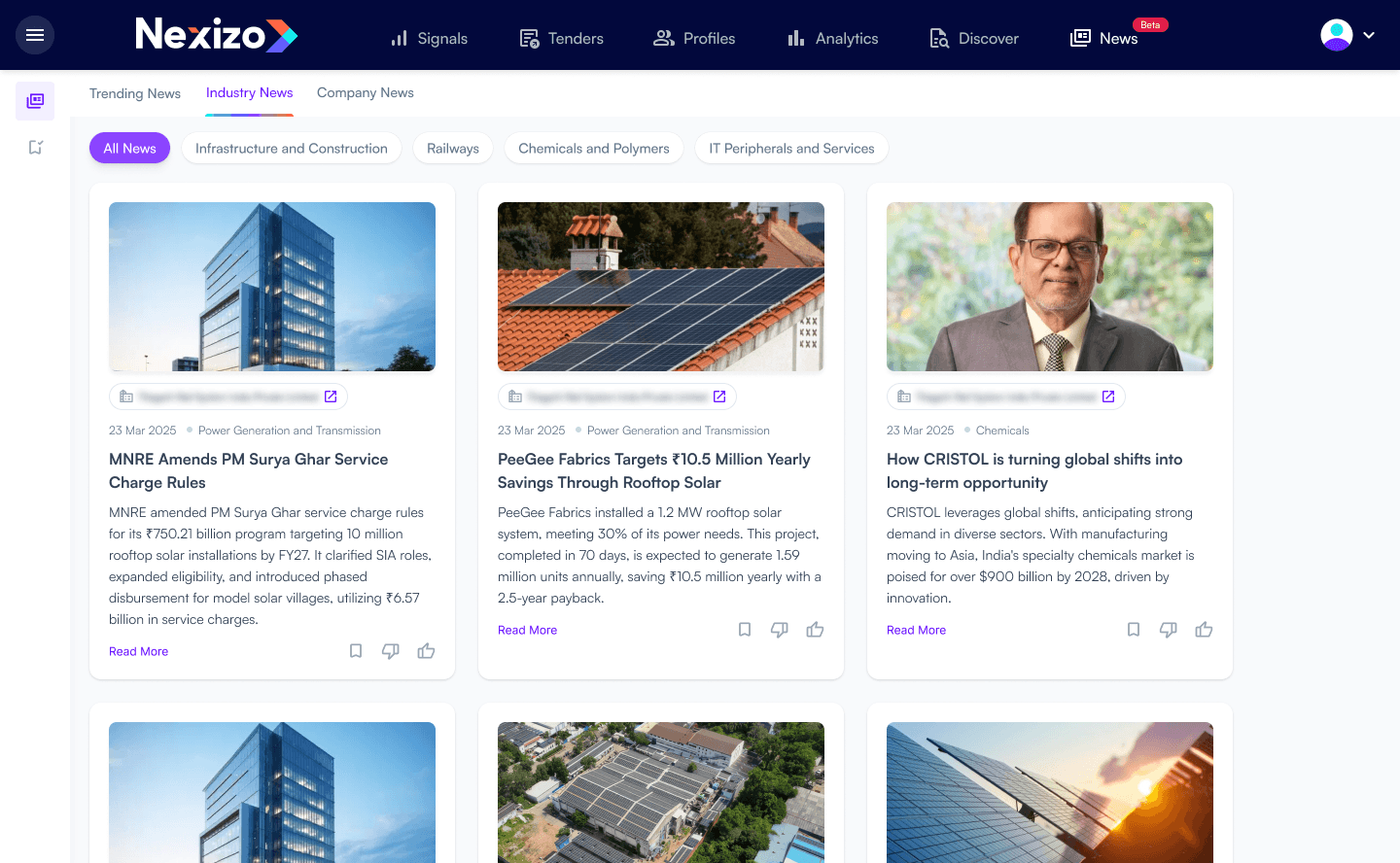Read More on the MNRE article
Viewport: 1400px width, 863px height.
coord(138,651)
